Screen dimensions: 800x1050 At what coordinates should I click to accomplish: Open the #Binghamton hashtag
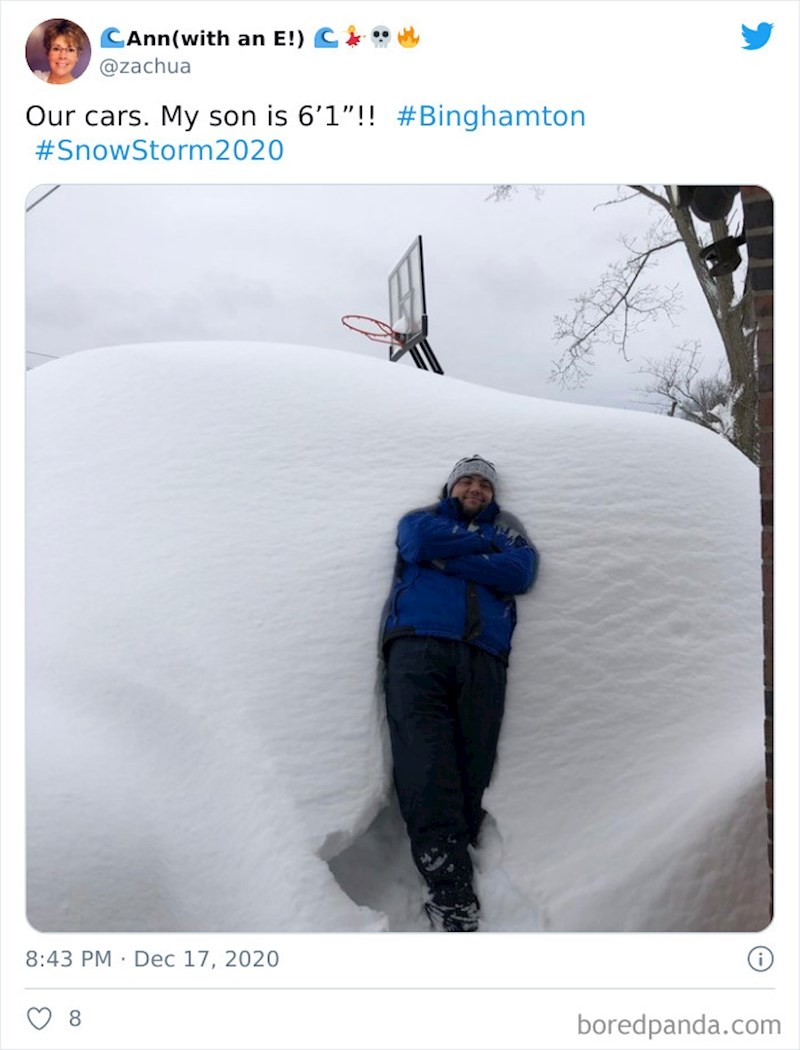click(x=491, y=117)
